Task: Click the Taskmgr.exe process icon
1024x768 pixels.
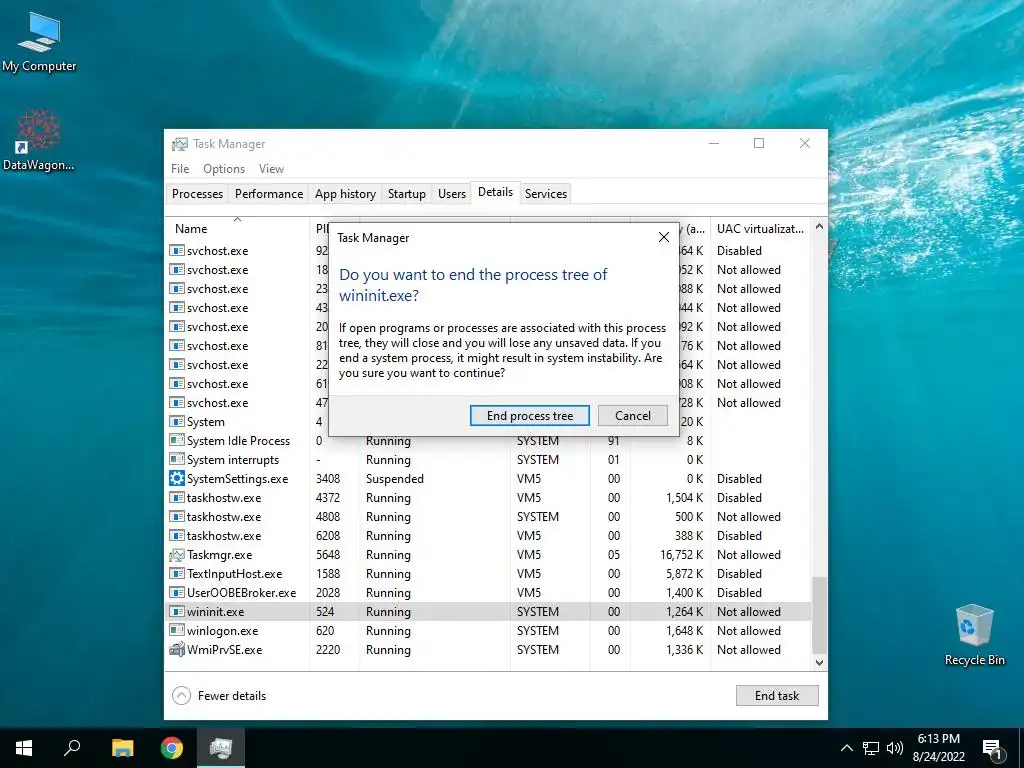Action: 176,554
